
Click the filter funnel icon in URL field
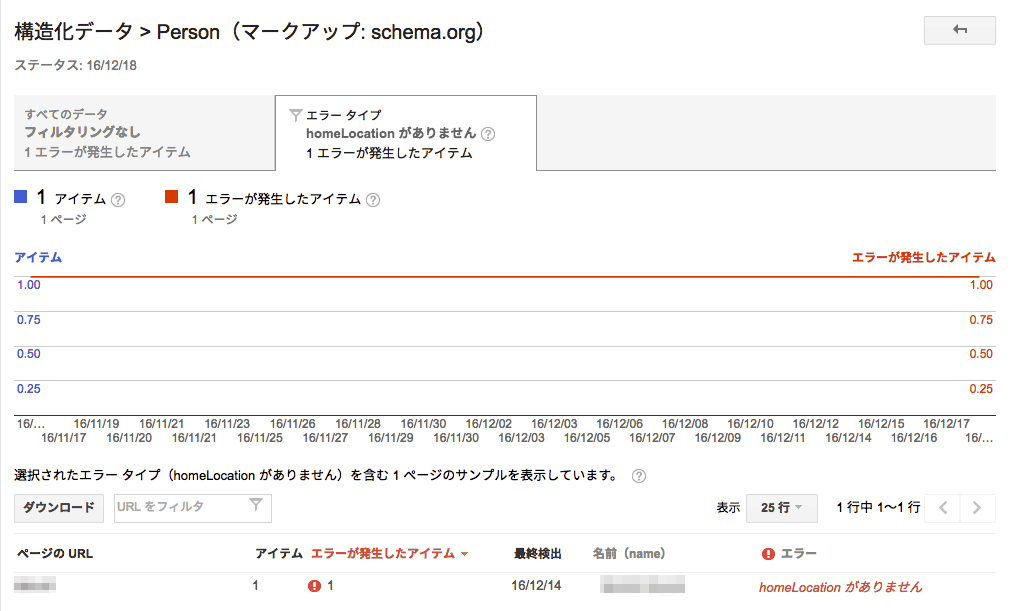point(256,506)
